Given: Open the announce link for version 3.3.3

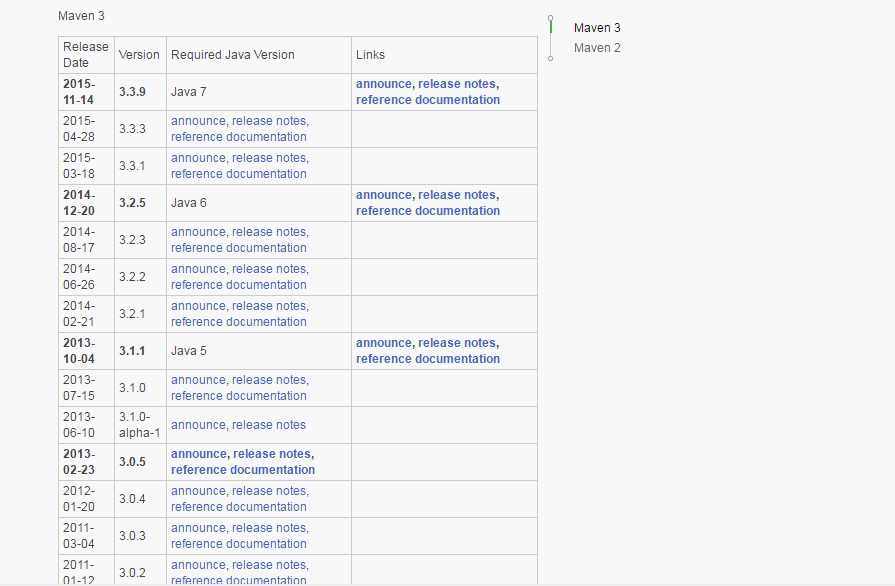Looking at the screenshot, I should pos(198,121).
